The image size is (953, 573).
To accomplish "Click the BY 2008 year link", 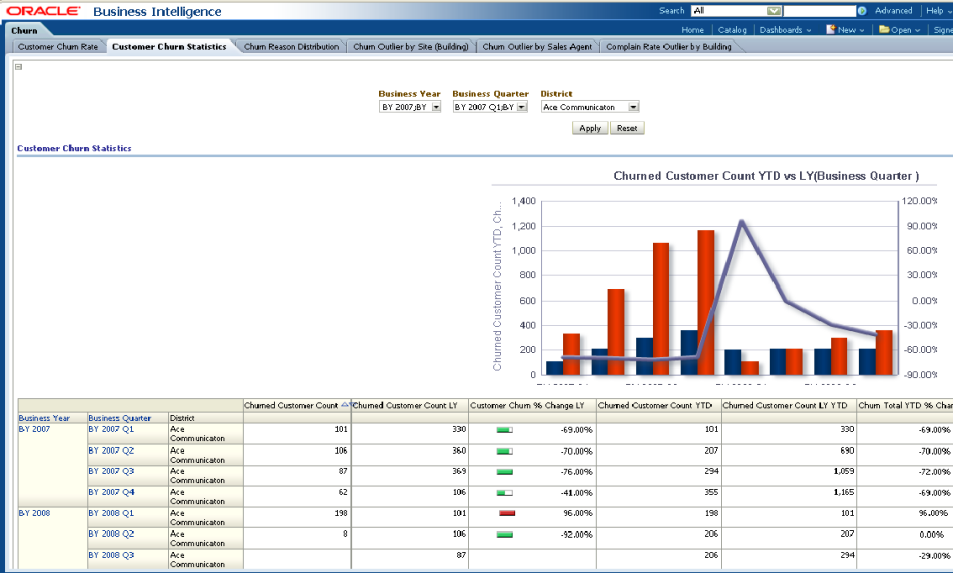I will pyautogui.click(x=34, y=513).
